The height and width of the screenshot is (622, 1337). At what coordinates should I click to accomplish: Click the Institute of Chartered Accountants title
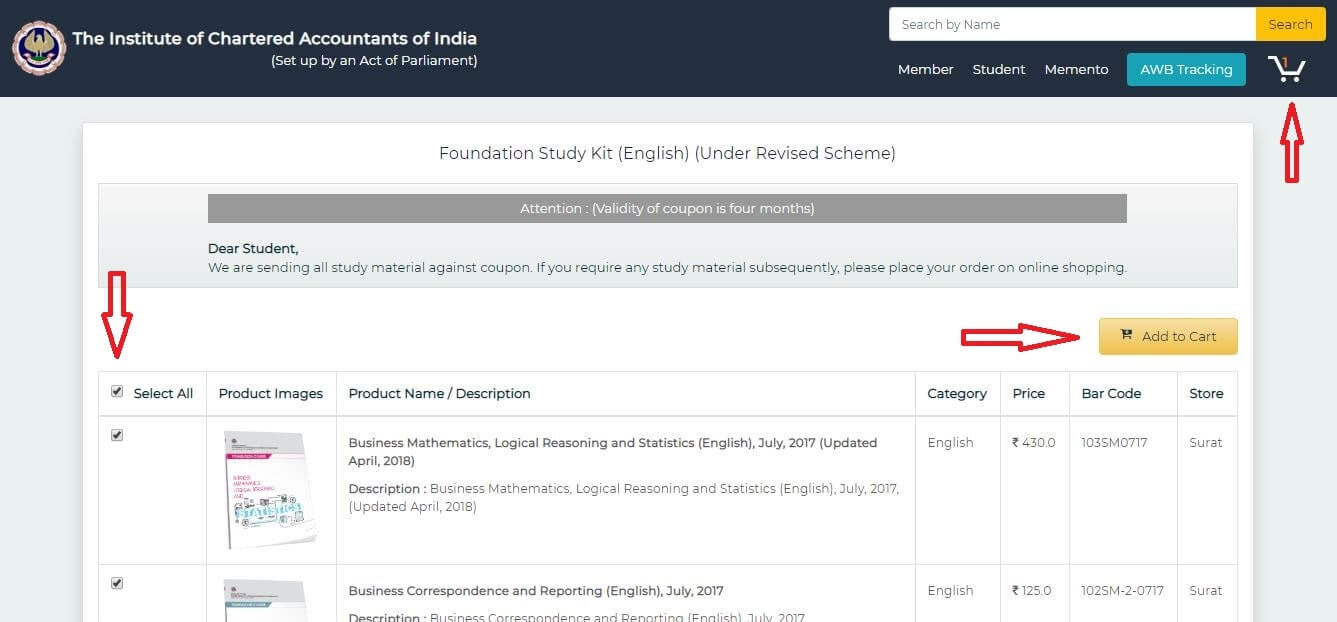tap(274, 39)
